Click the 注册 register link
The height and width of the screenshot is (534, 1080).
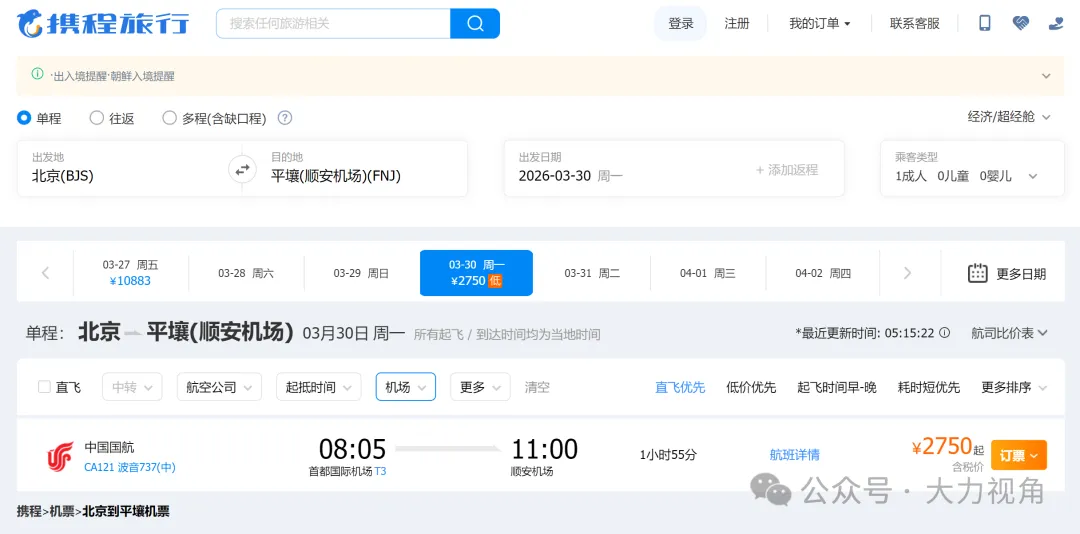(736, 23)
